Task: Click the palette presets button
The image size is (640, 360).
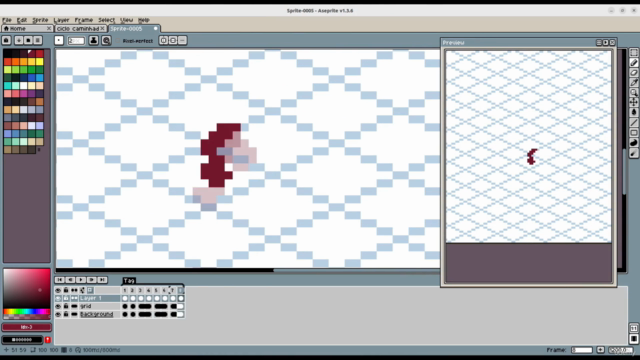Action: [28, 40]
